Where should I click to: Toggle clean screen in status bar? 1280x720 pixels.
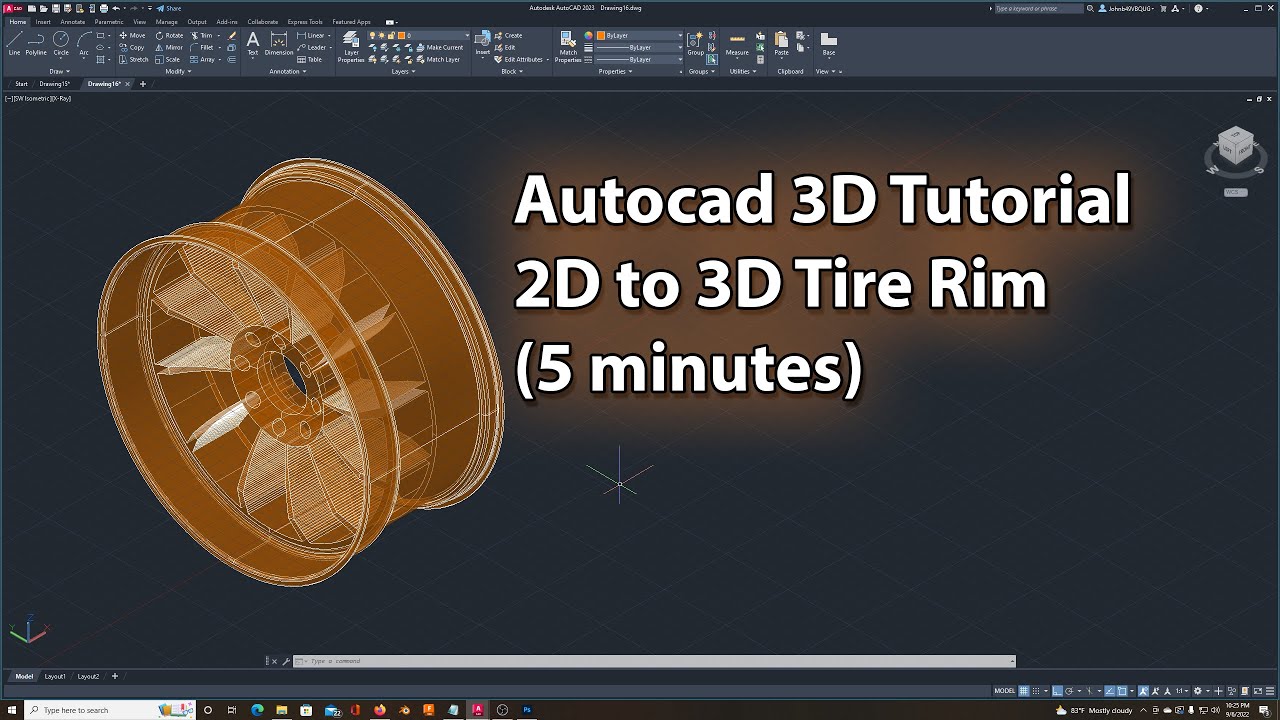click(1257, 691)
